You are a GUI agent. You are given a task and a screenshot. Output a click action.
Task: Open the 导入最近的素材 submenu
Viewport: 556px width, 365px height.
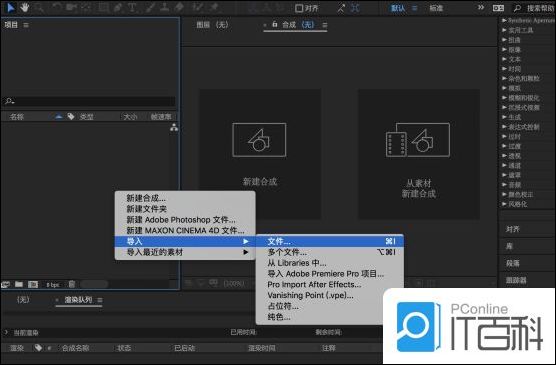tap(185, 252)
